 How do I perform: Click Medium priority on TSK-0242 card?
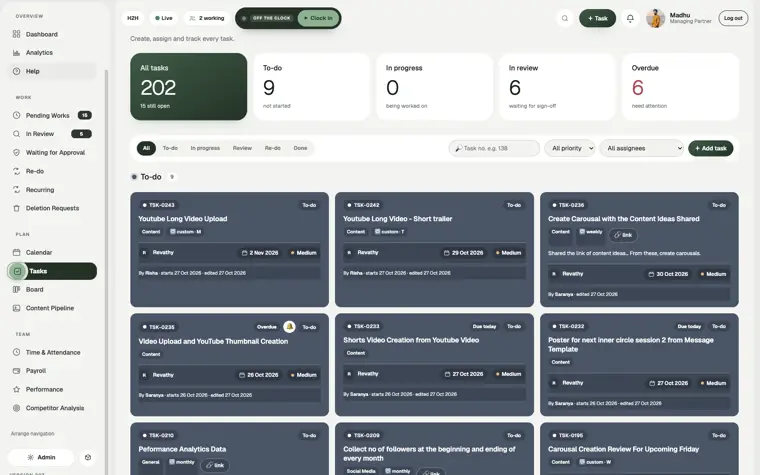[x=508, y=253]
